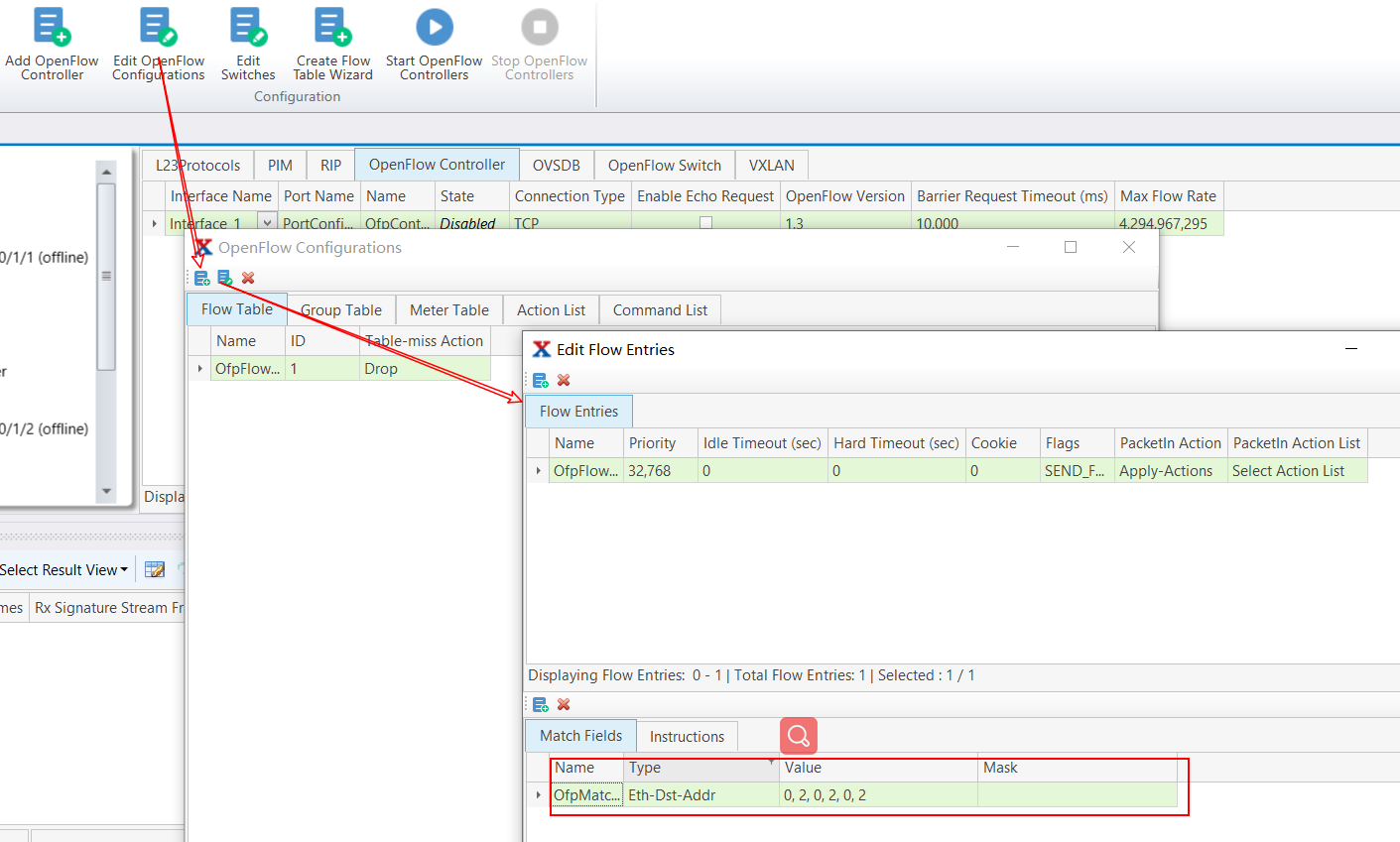Viewport: 1400px width, 842px height.
Task: Click the Stop OpenFlow Controllers icon
Action: point(540,27)
